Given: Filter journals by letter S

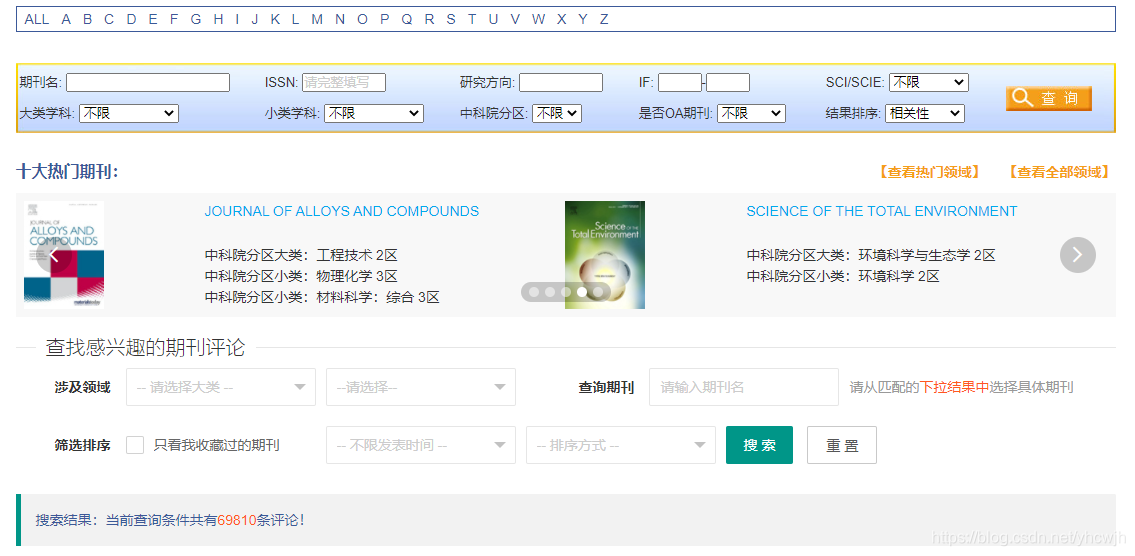Looking at the screenshot, I should [x=451, y=20].
